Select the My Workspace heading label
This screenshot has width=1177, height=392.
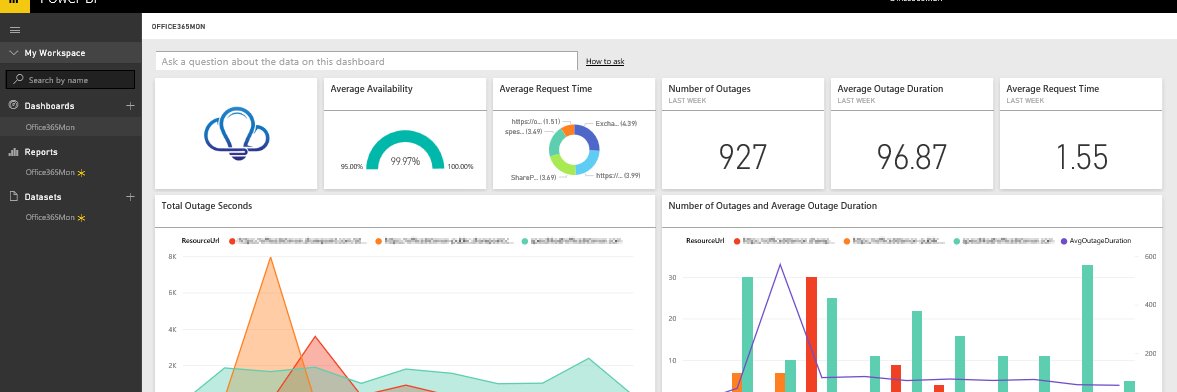click(x=55, y=53)
